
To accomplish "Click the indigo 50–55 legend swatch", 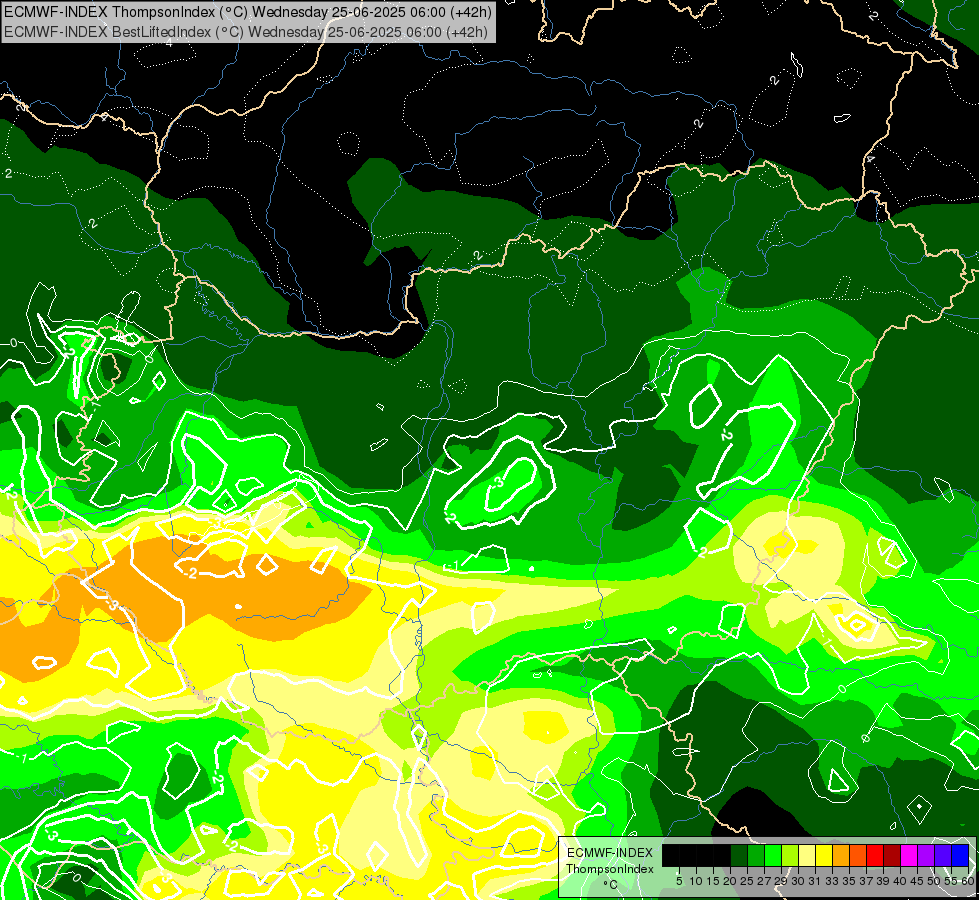I will coord(943,855).
